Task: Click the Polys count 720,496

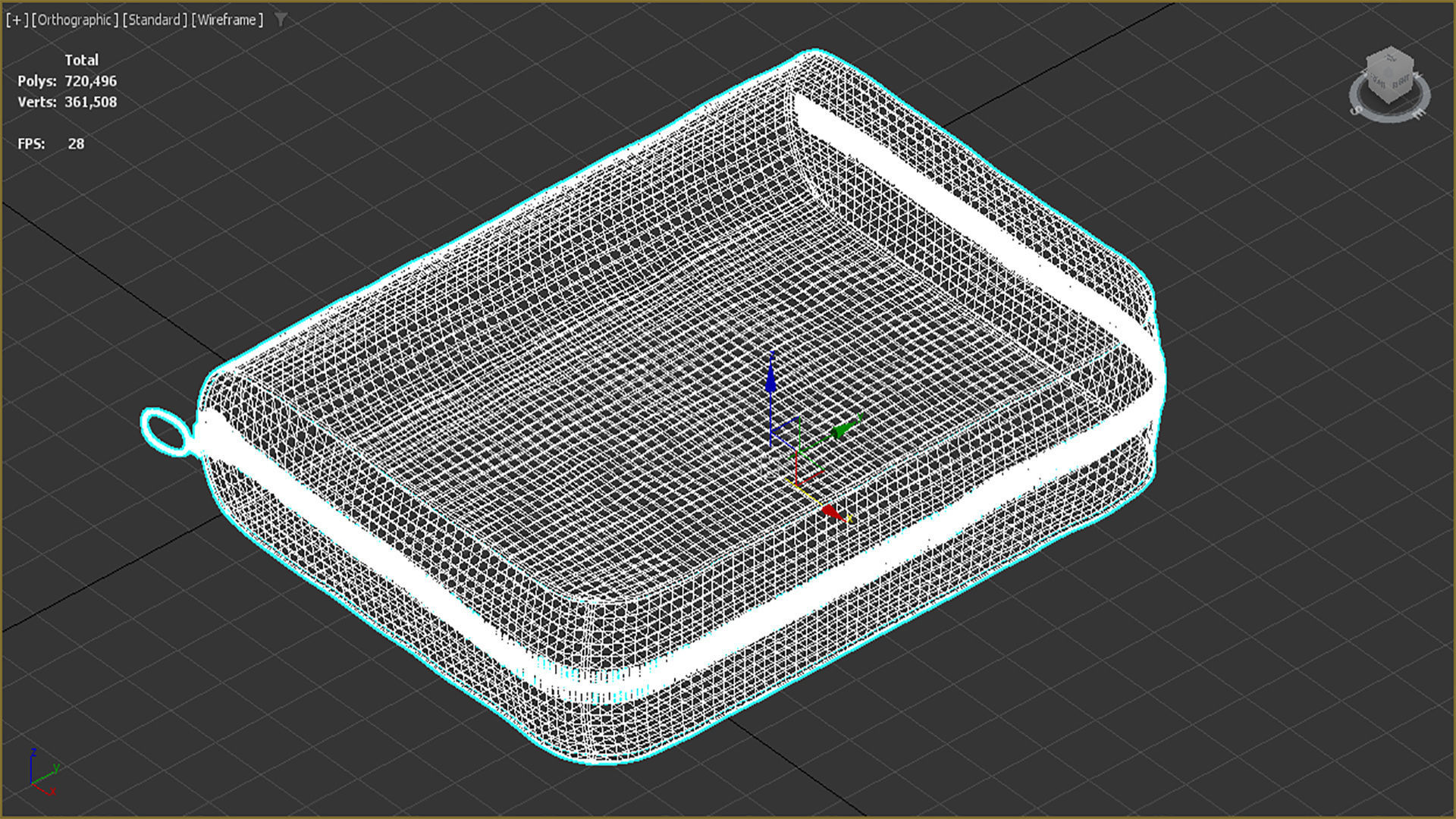Action: [90, 81]
